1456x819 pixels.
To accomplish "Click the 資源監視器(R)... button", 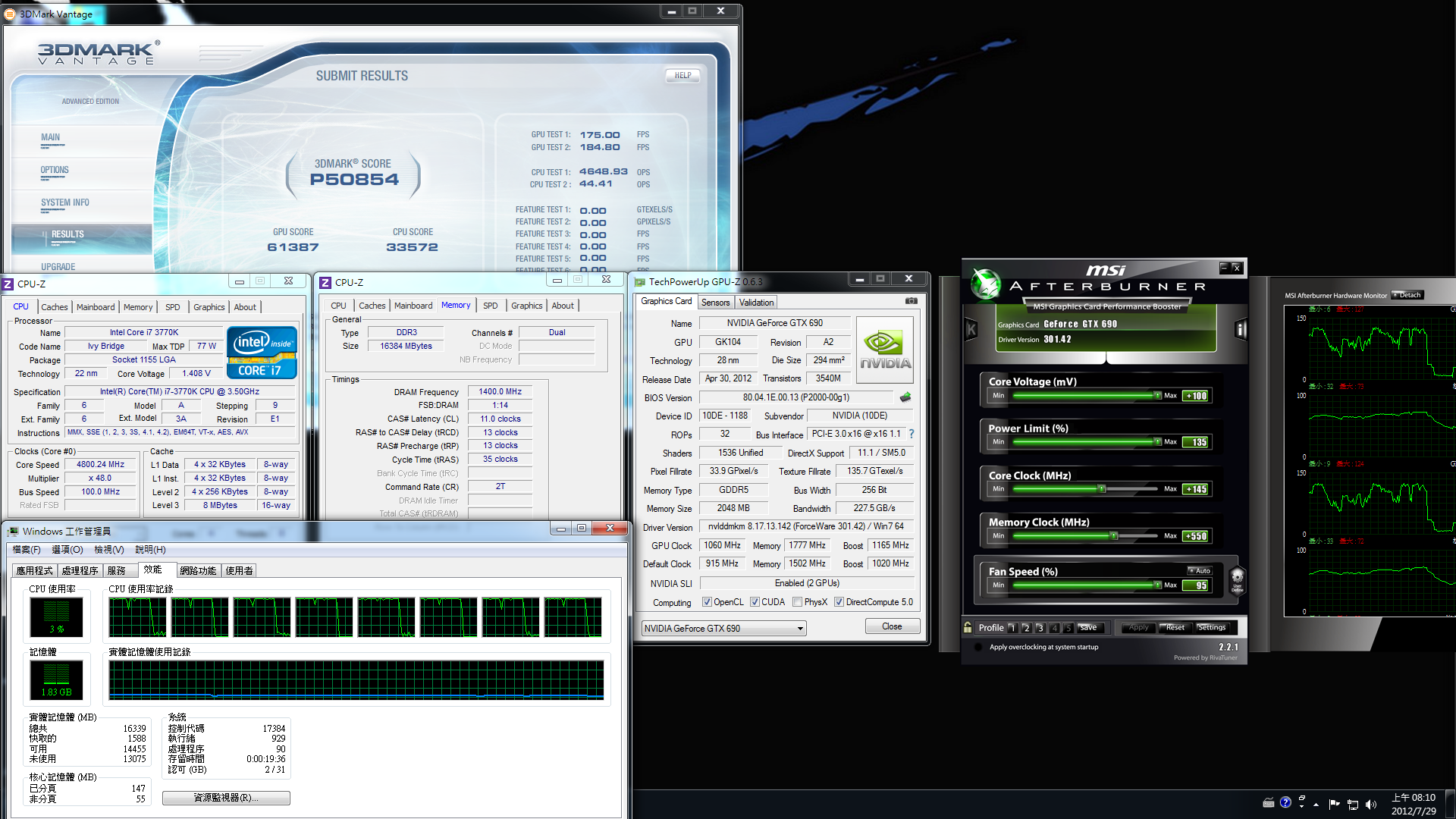I will point(226,798).
